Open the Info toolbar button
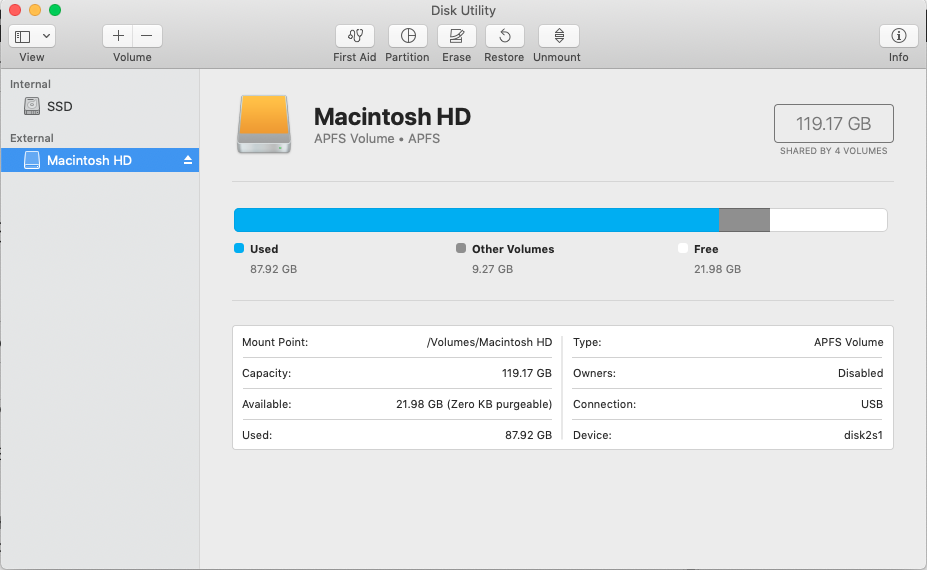The image size is (927, 570). coord(899,36)
